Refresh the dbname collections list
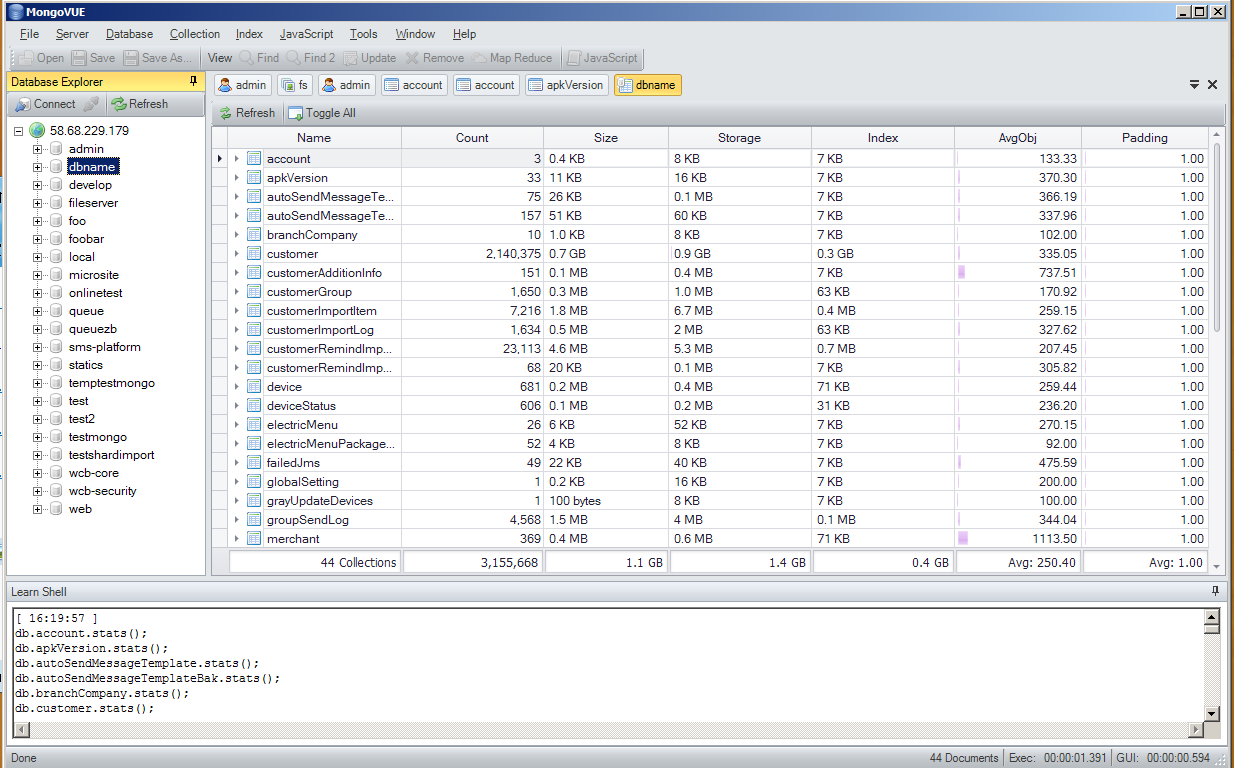The width and height of the screenshot is (1234, 768). point(246,113)
